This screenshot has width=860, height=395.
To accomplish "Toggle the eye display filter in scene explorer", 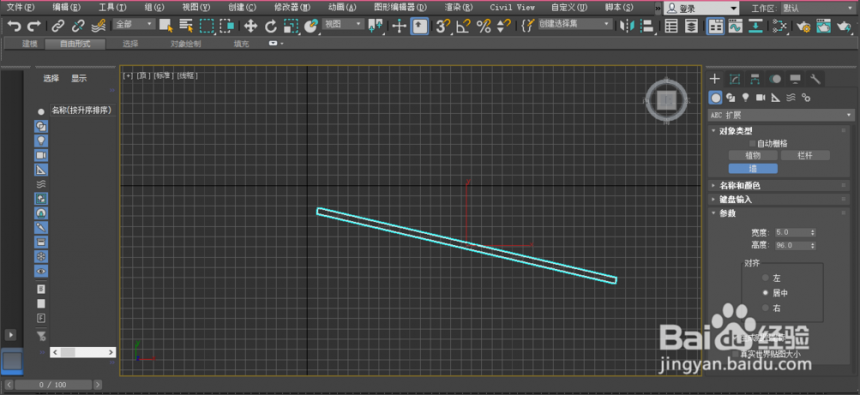I will (x=41, y=271).
